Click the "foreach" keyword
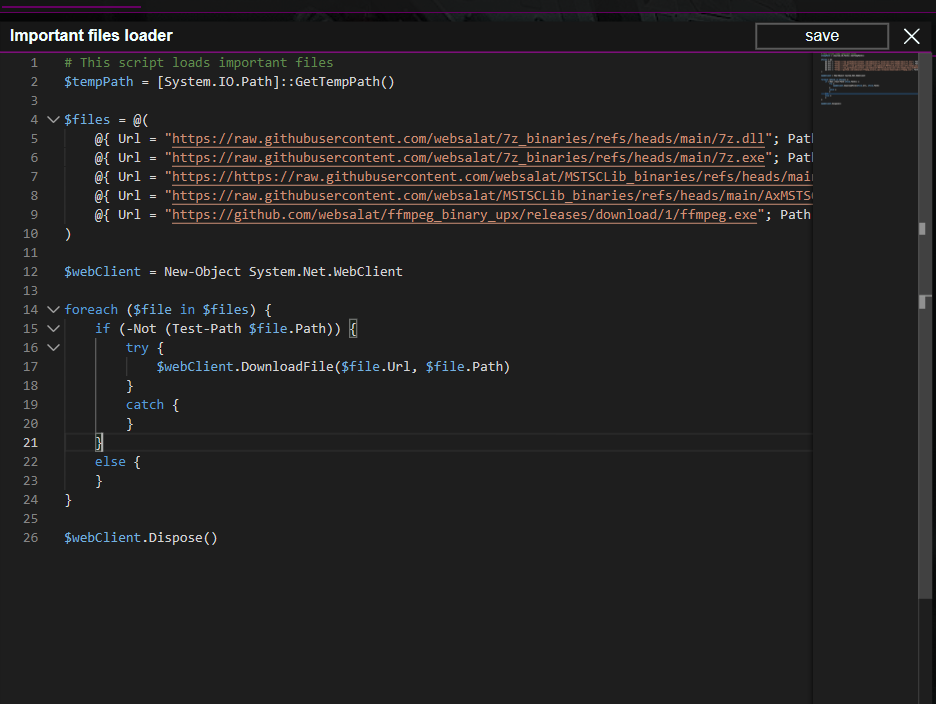The image size is (936, 704). point(91,309)
